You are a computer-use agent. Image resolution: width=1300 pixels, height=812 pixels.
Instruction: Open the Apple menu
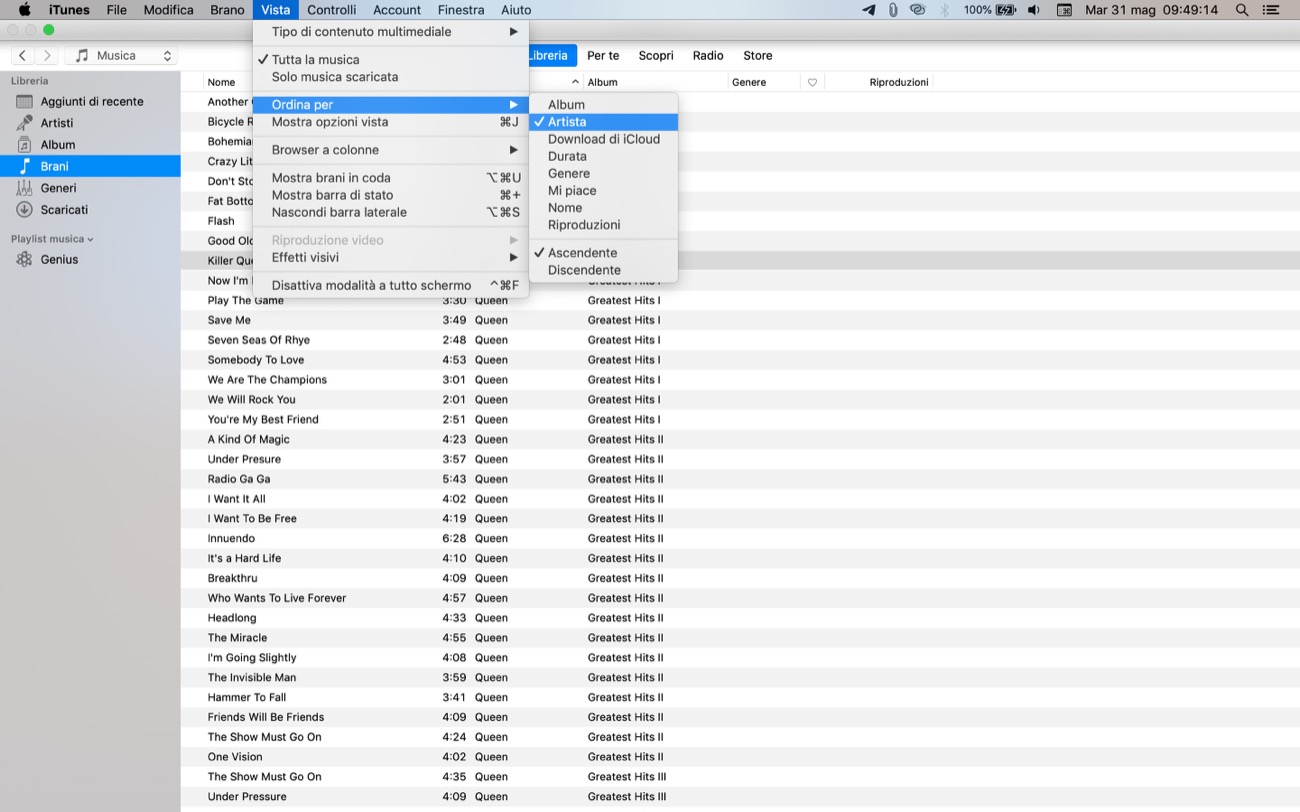[24, 10]
